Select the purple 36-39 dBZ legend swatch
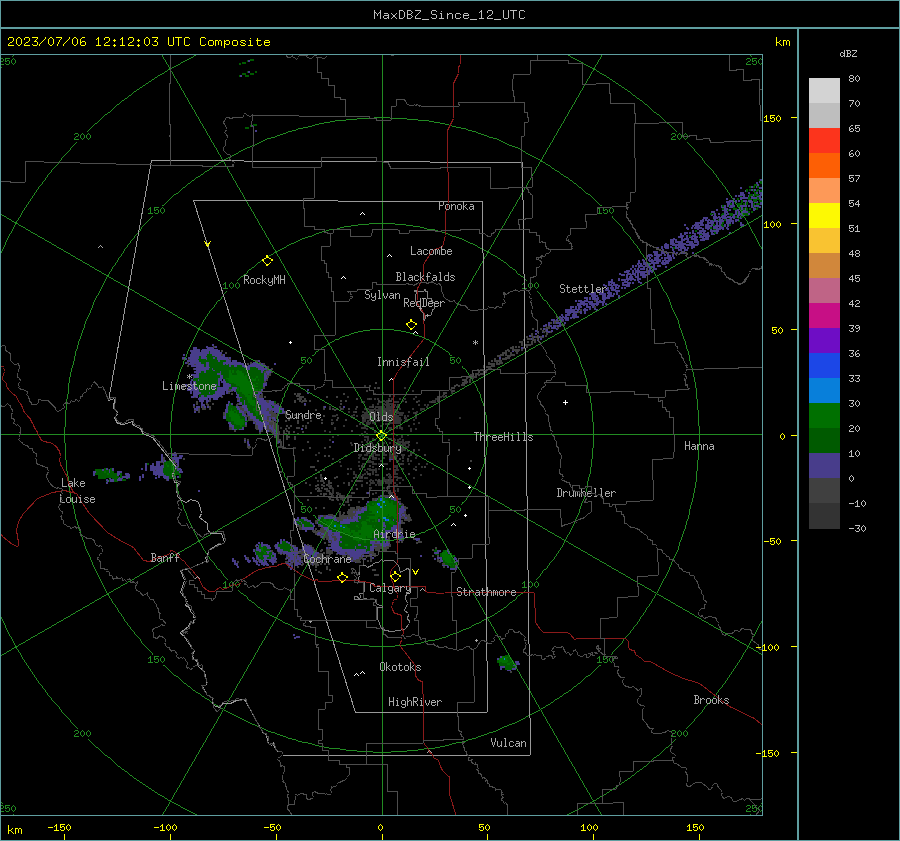This screenshot has width=900, height=841. (x=824, y=341)
